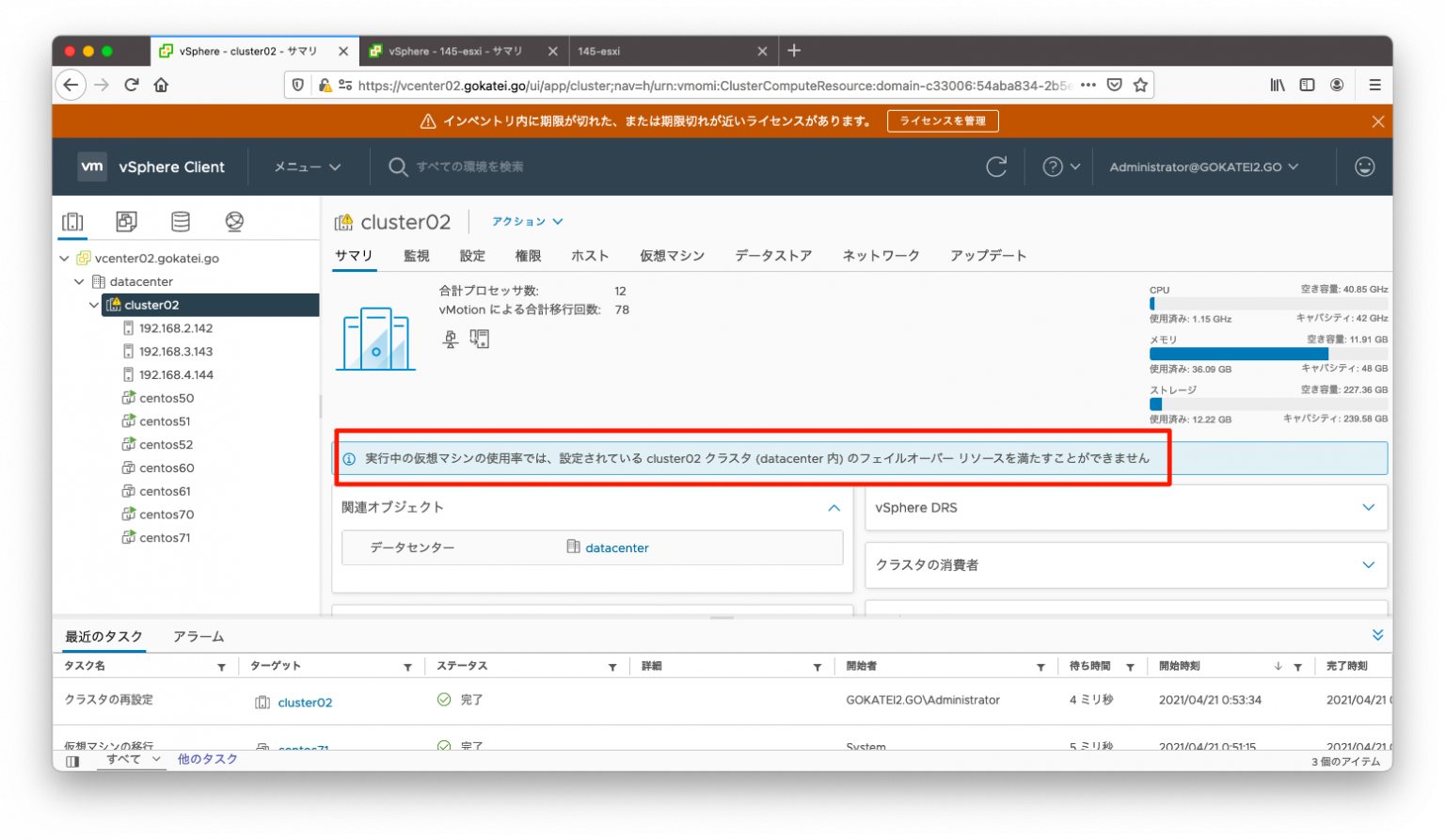Image resolution: width=1445 pixels, height=840 pixels.
Task: Select host 192.168.3.143 in tree
Action: click(176, 352)
